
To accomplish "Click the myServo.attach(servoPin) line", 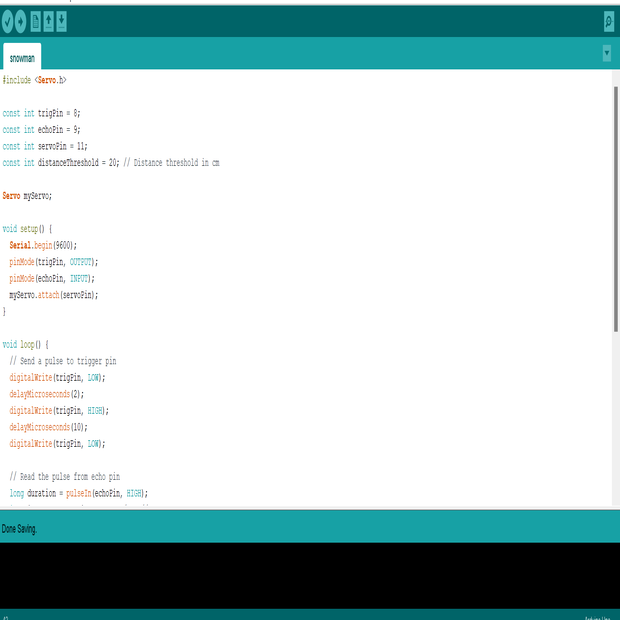I will tap(54, 295).
